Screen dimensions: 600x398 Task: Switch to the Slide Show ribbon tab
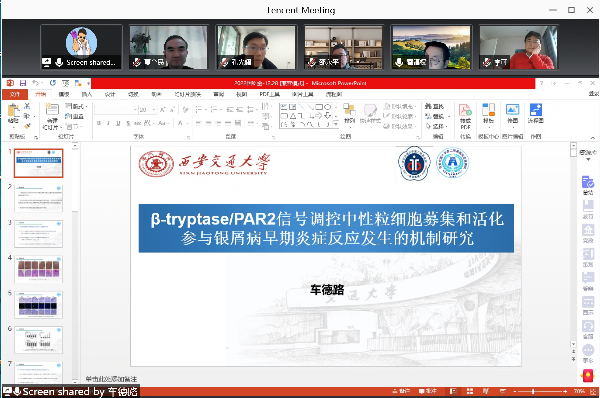tap(188, 94)
